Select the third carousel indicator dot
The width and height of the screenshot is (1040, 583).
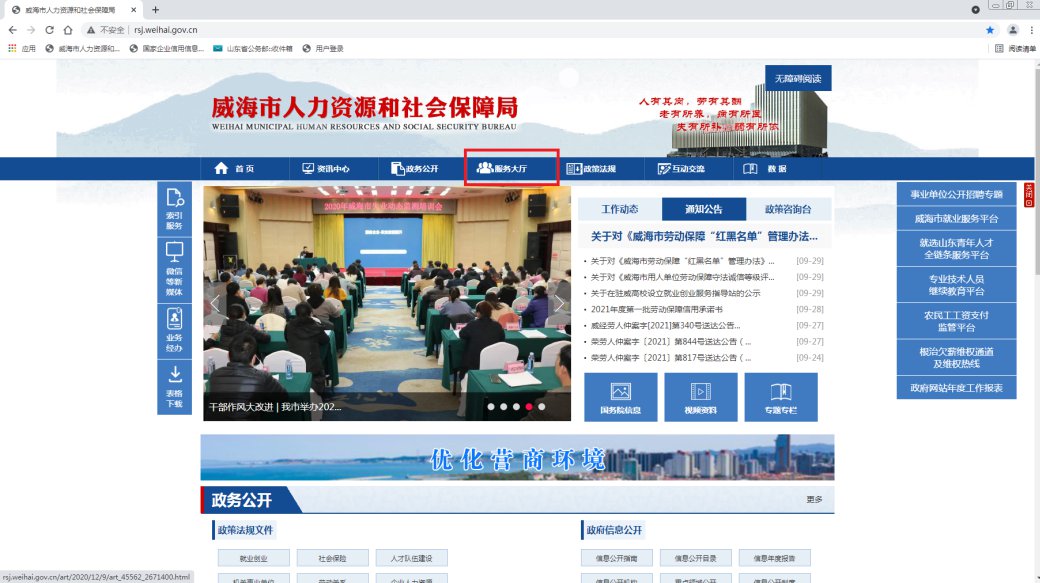pyautogui.click(x=516, y=407)
